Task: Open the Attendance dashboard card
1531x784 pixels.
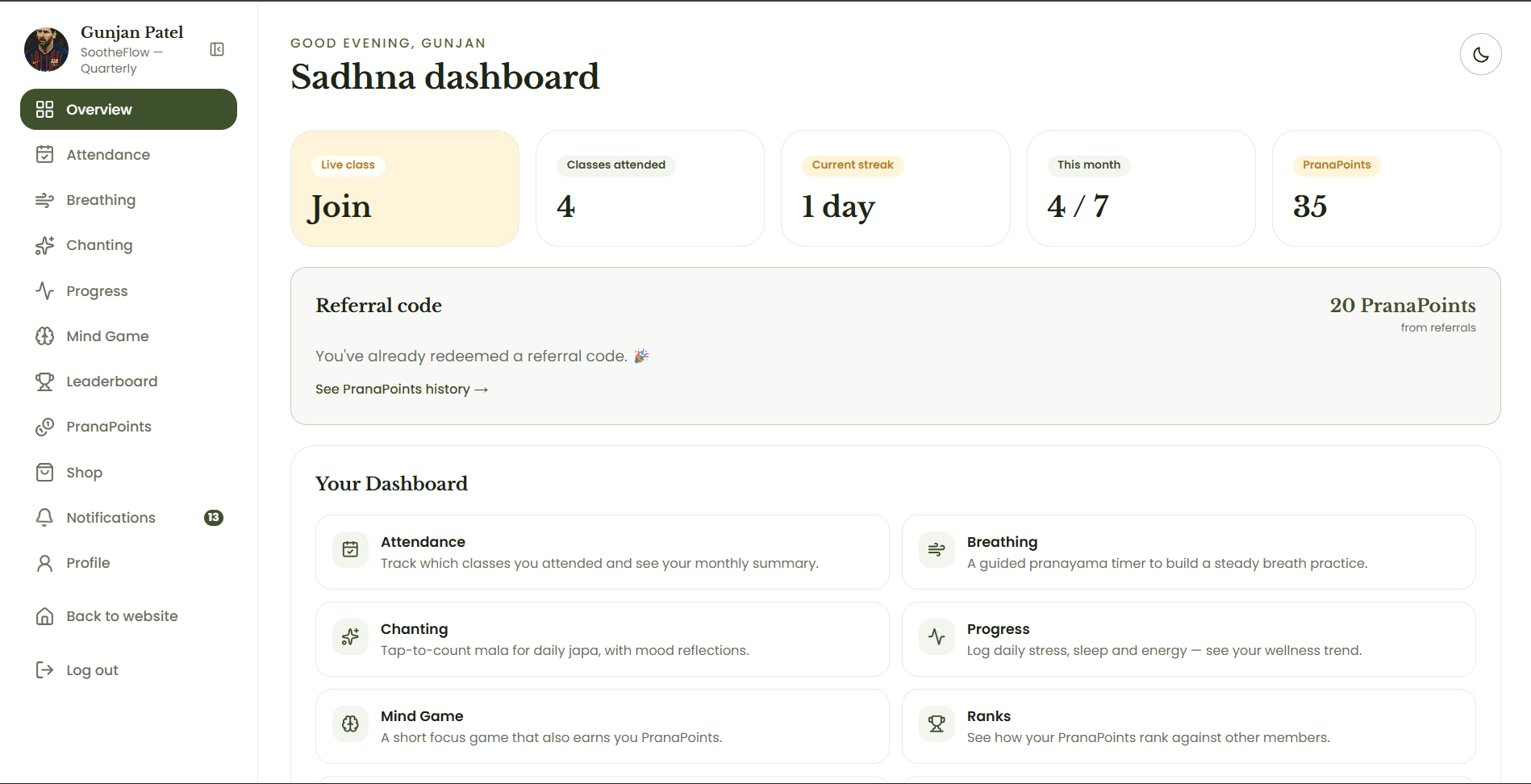Action: coord(603,553)
